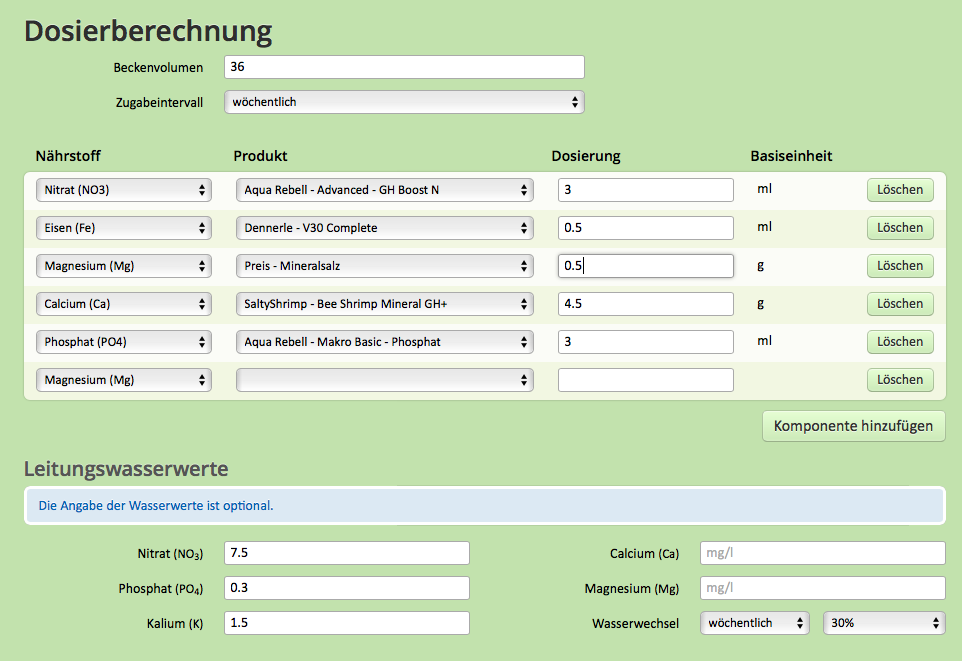
Task: Open the Zugabeintervall dropdown showing wöchentlich
Action: [x=404, y=102]
